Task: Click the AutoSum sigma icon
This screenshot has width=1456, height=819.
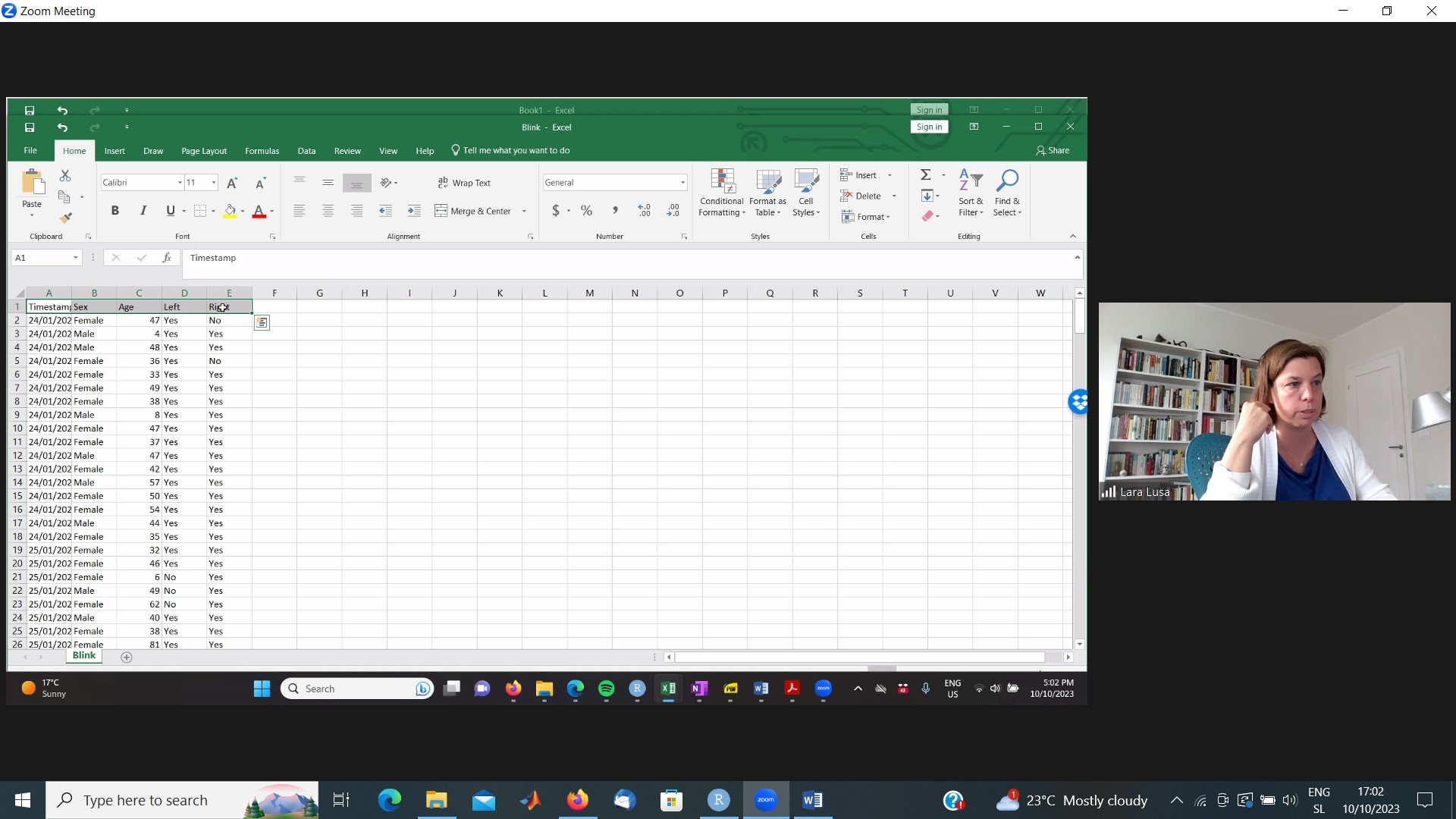Action: point(926,175)
